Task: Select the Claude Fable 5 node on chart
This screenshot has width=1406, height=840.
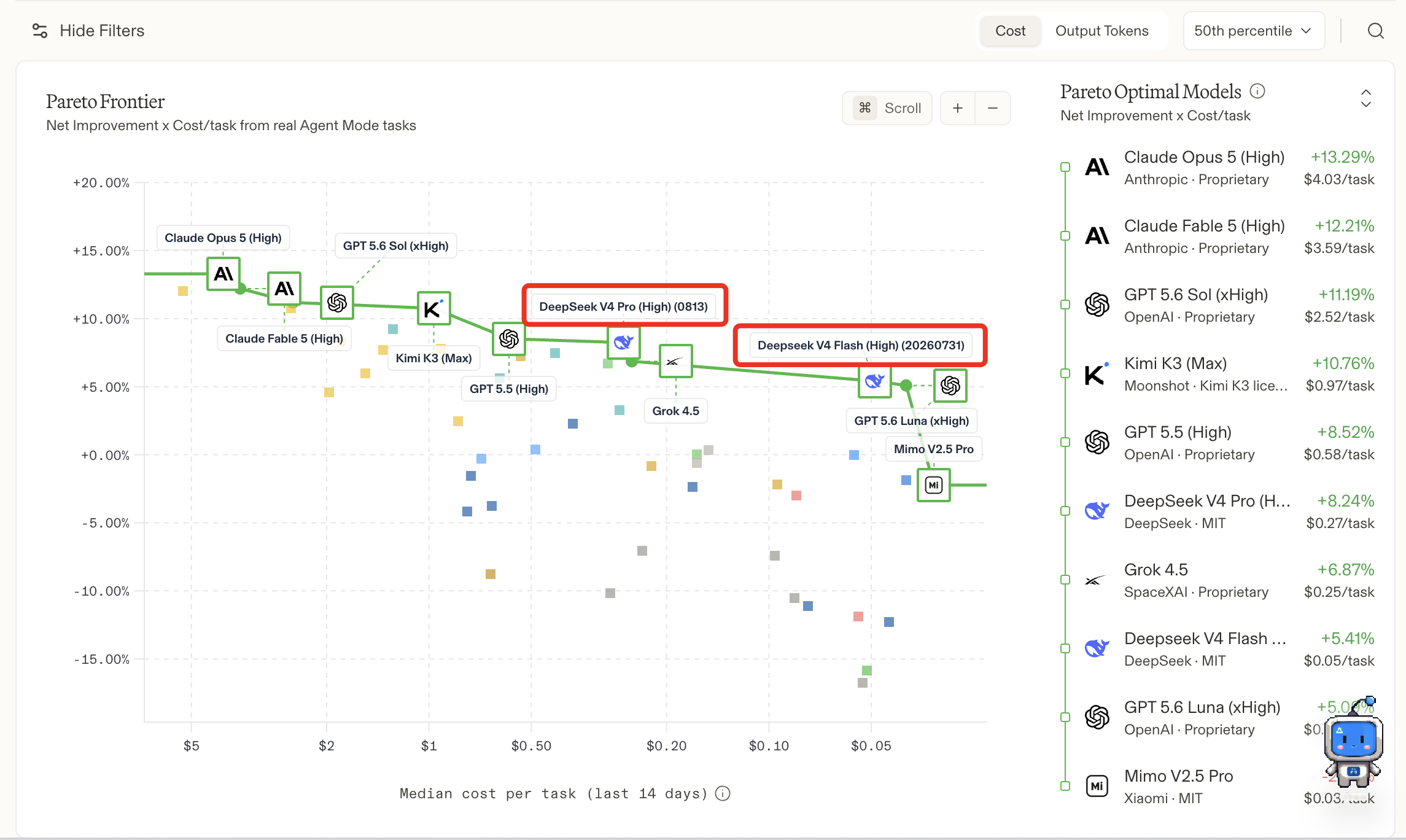Action: (x=284, y=289)
